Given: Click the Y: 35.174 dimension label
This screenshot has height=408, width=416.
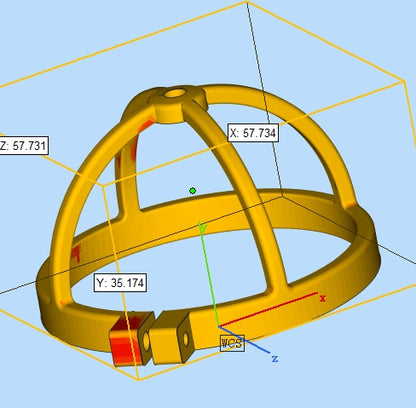Looking at the screenshot, I should click(x=120, y=283).
